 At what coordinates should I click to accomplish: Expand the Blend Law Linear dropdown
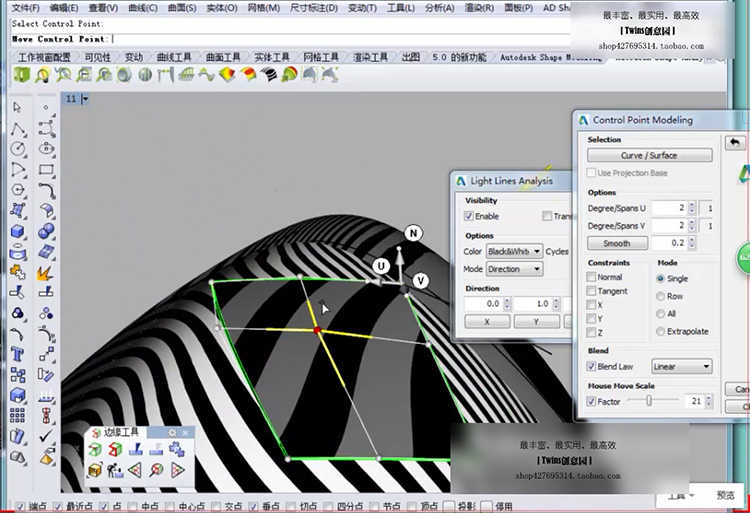click(x=681, y=367)
